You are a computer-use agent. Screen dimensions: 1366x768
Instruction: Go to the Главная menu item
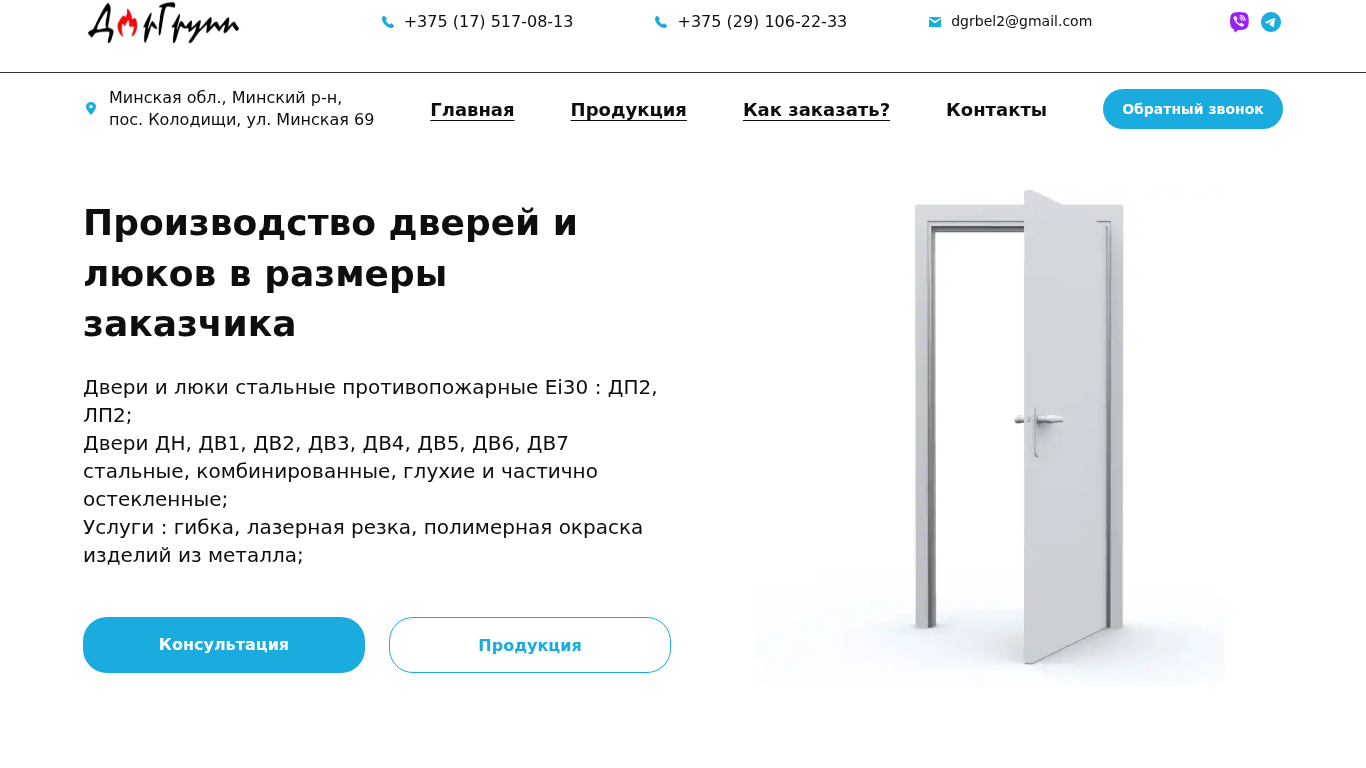coord(472,110)
